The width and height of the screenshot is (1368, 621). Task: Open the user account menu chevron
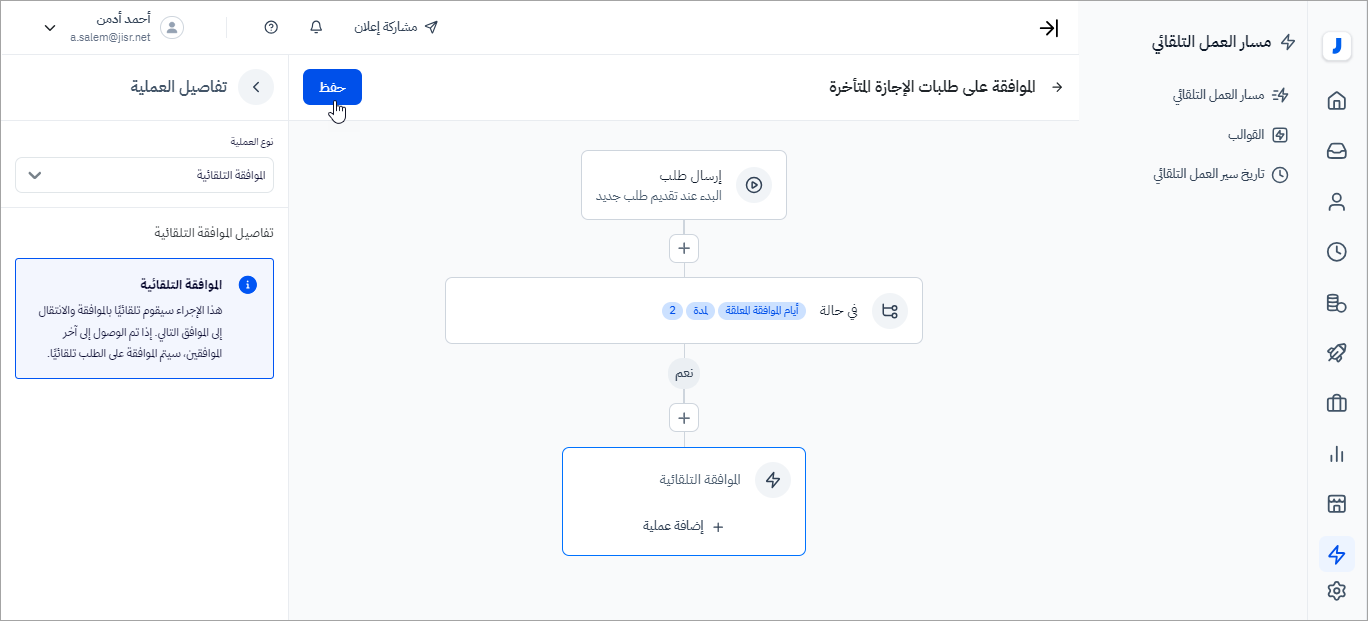(x=50, y=28)
